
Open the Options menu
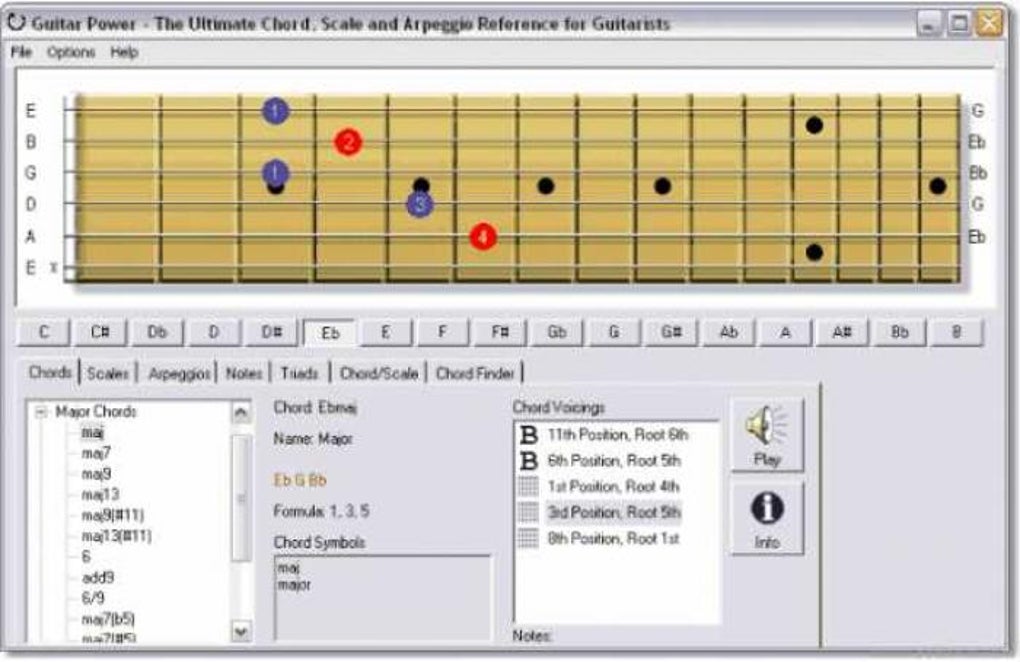(71, 52)
